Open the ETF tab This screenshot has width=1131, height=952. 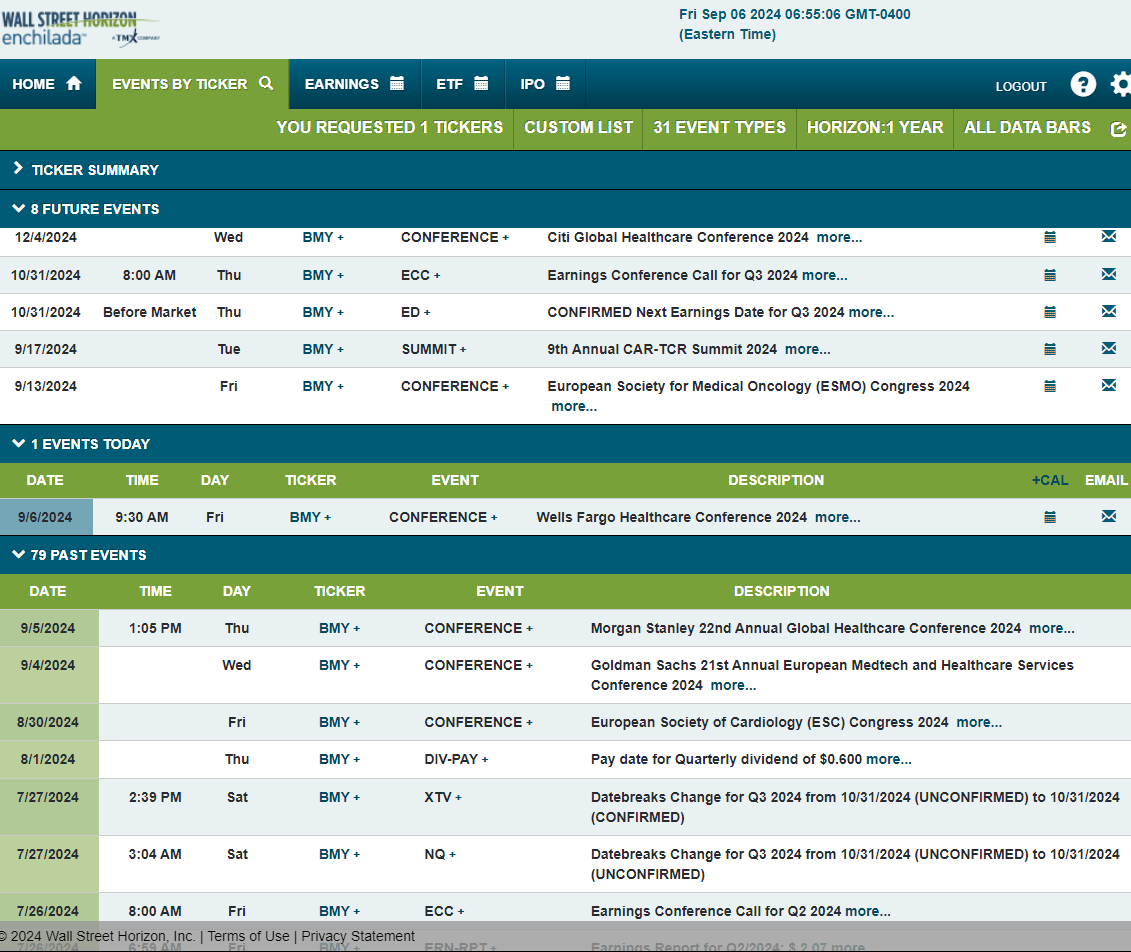click(x=462, y=84)
